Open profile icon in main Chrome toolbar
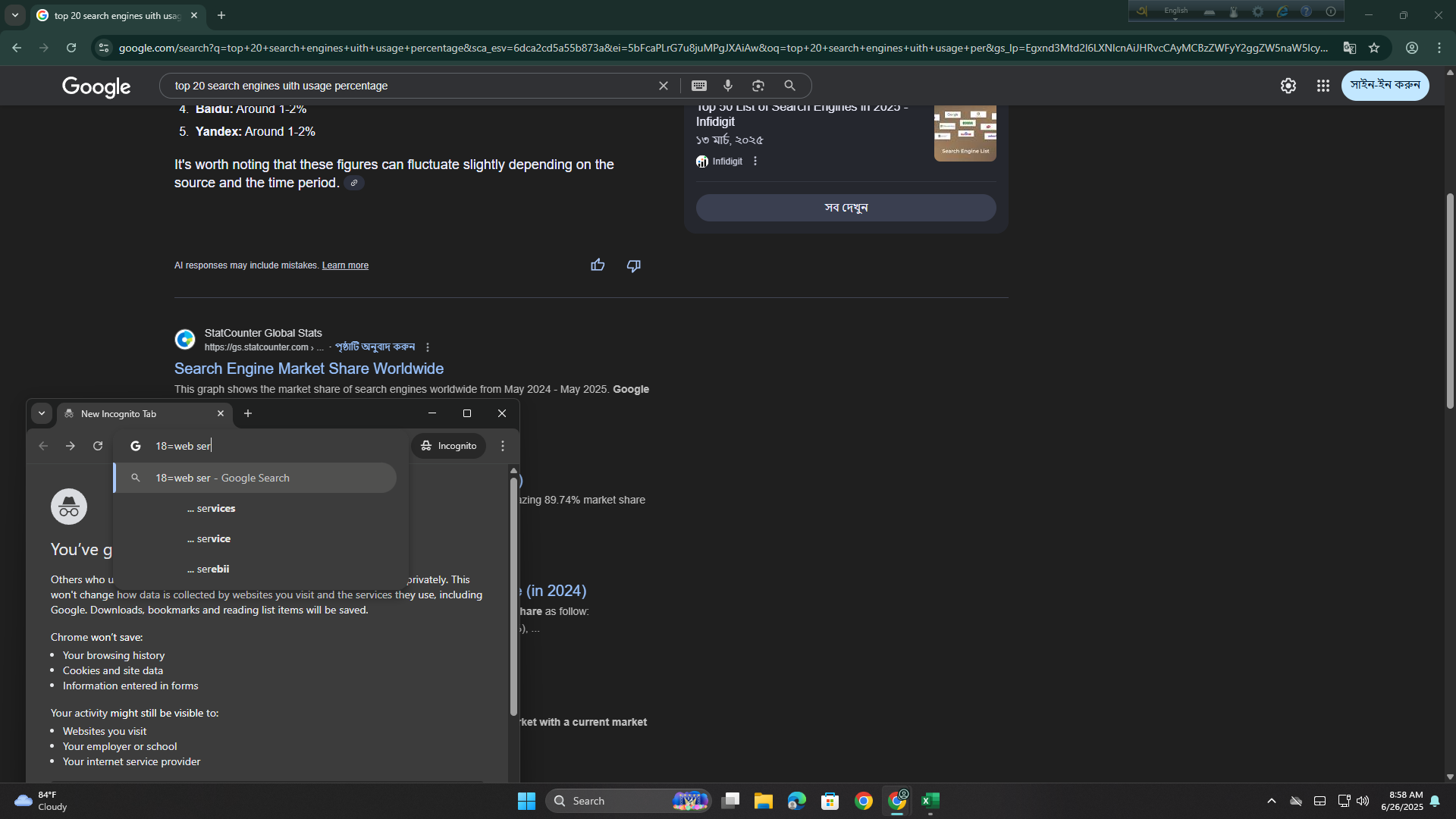The width and height of the screenshot is (1456, 819). click(x=1412, y=48)
